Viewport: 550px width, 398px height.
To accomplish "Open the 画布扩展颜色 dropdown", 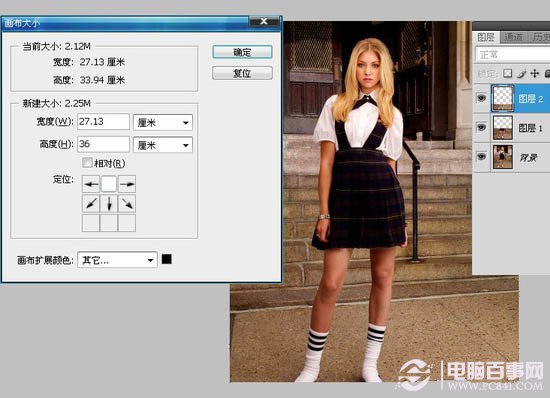I will (x=117, y=260).
